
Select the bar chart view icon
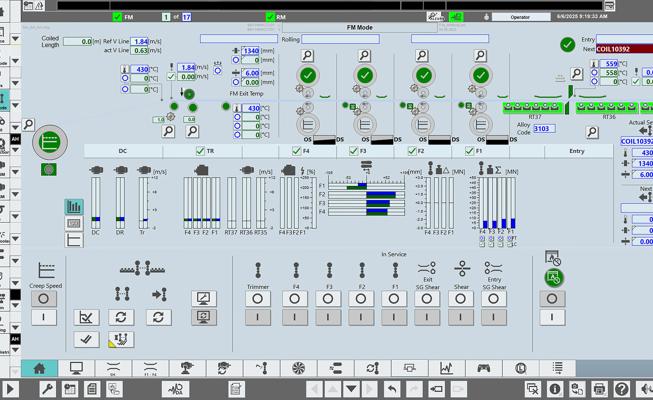coord(74,207)
